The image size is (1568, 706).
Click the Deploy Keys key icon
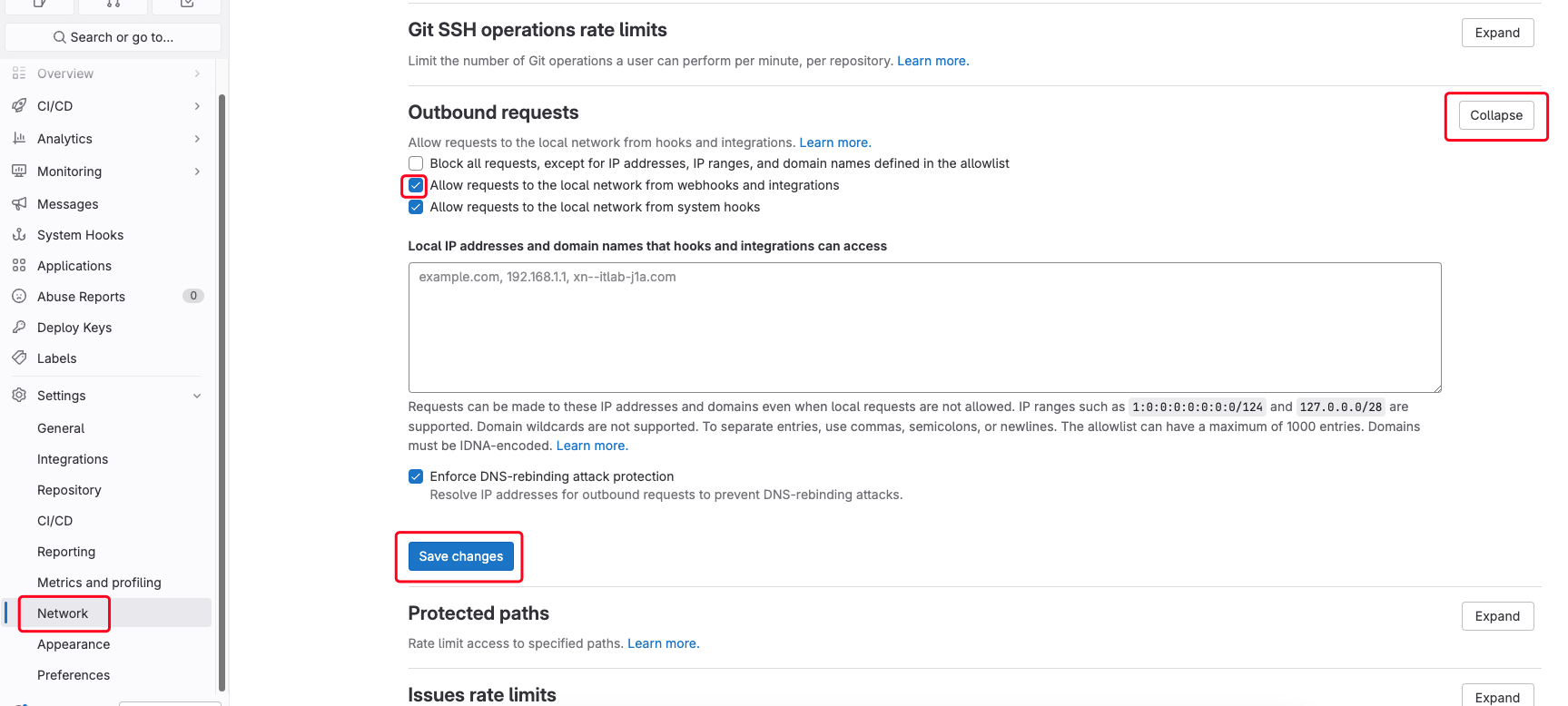coord(19,328)
